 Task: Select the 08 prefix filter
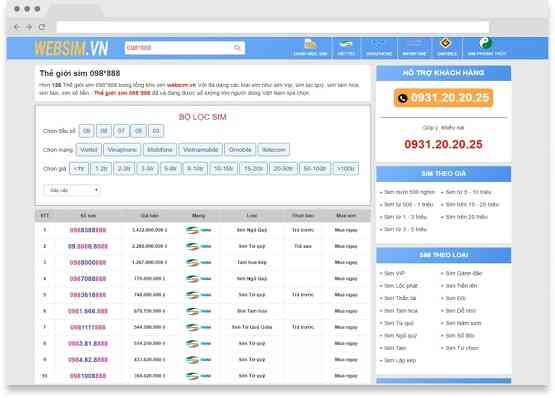(104, 131)
